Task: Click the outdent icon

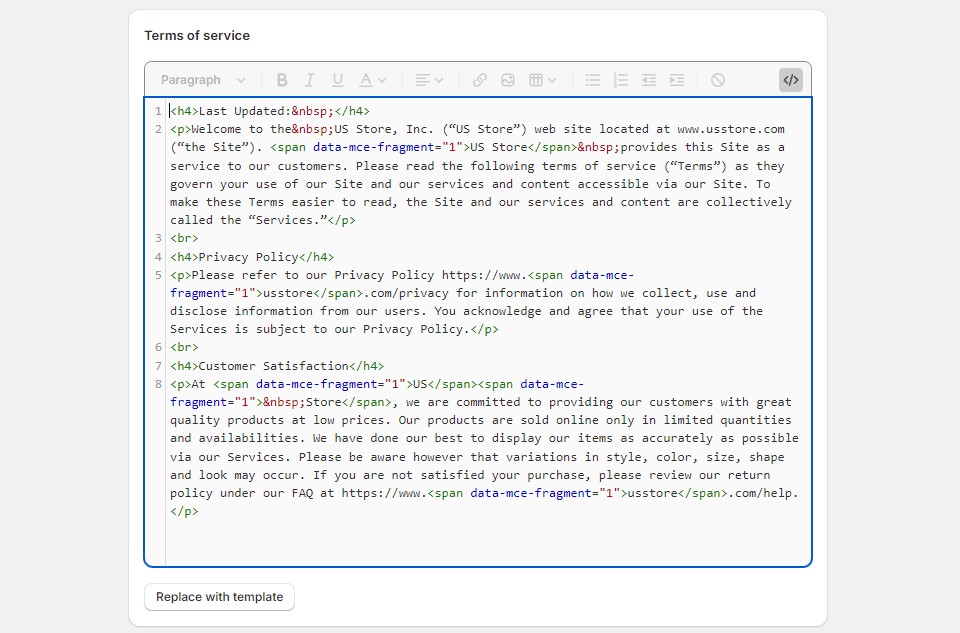Action: pyautogui.click(x=649, y=80)
